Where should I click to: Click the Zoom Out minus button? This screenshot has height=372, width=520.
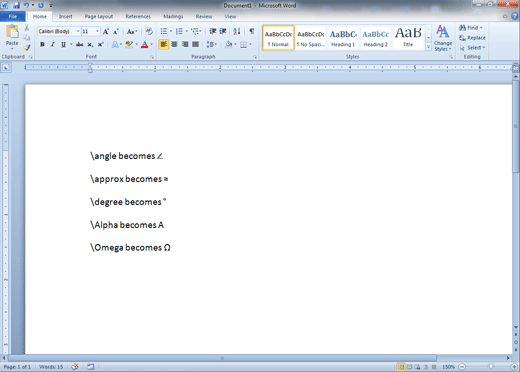[x=462, y=367]
